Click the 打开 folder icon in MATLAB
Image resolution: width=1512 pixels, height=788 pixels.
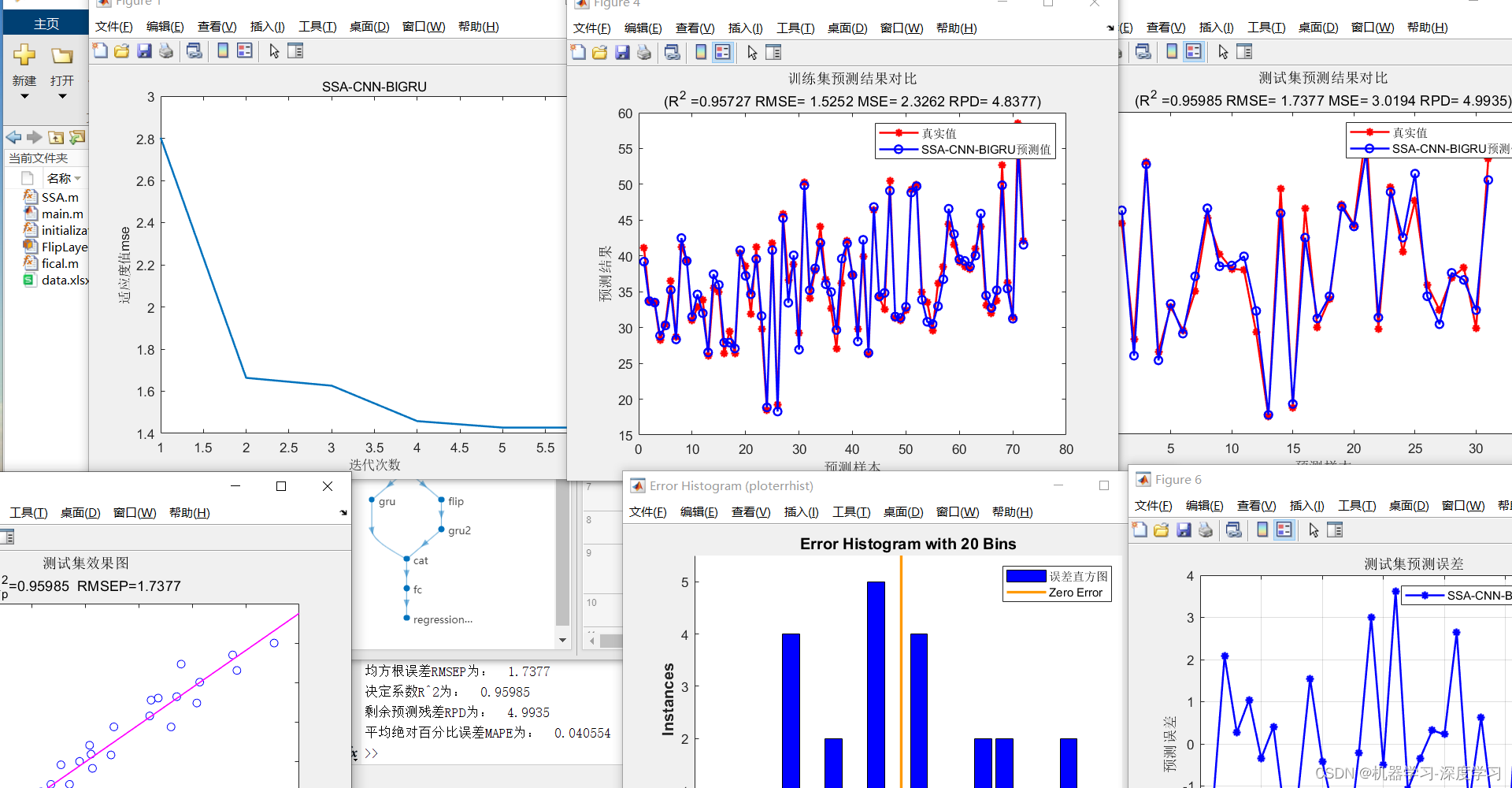point(62,56)
